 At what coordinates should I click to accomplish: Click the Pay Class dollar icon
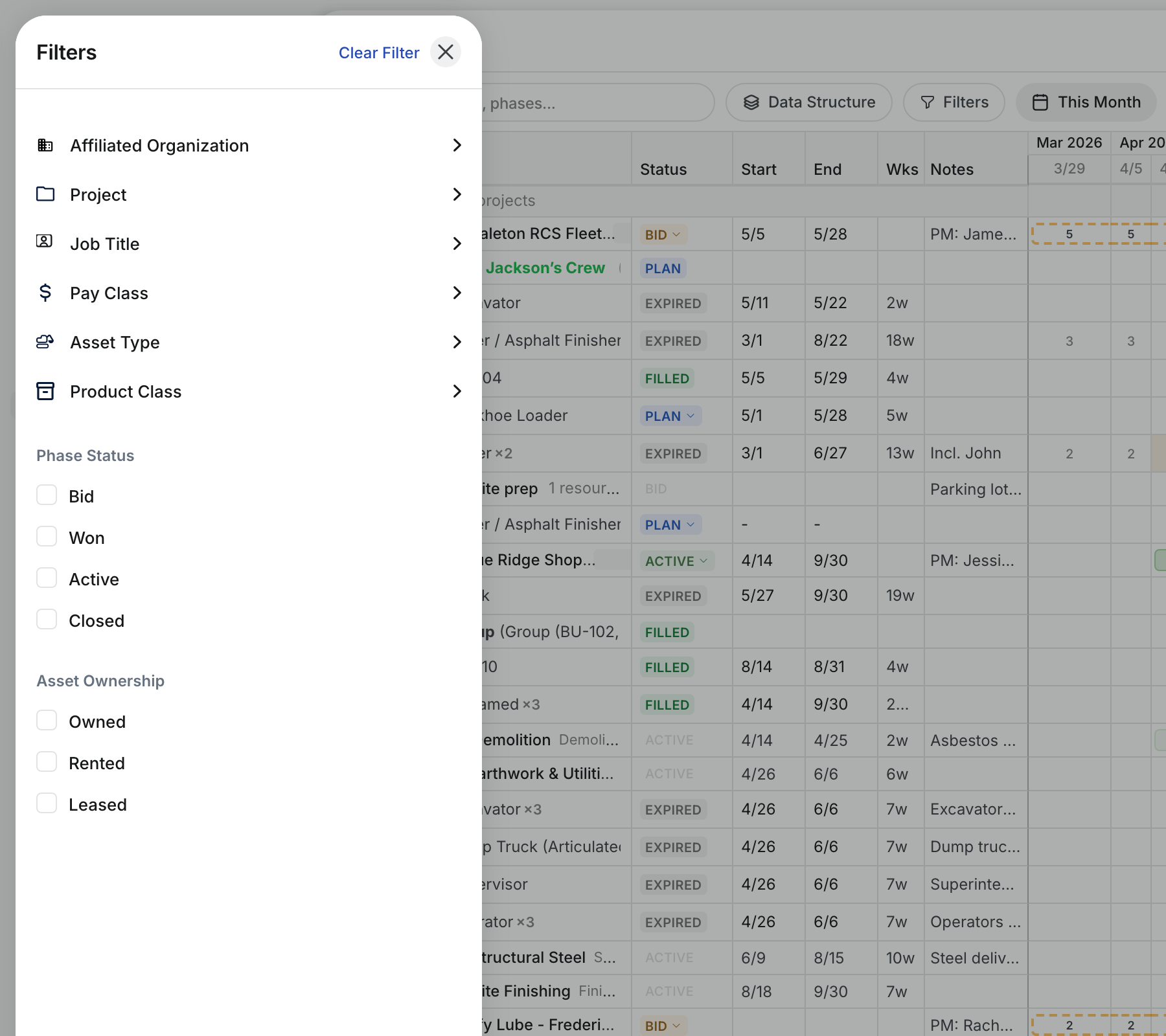pos(45,293)
